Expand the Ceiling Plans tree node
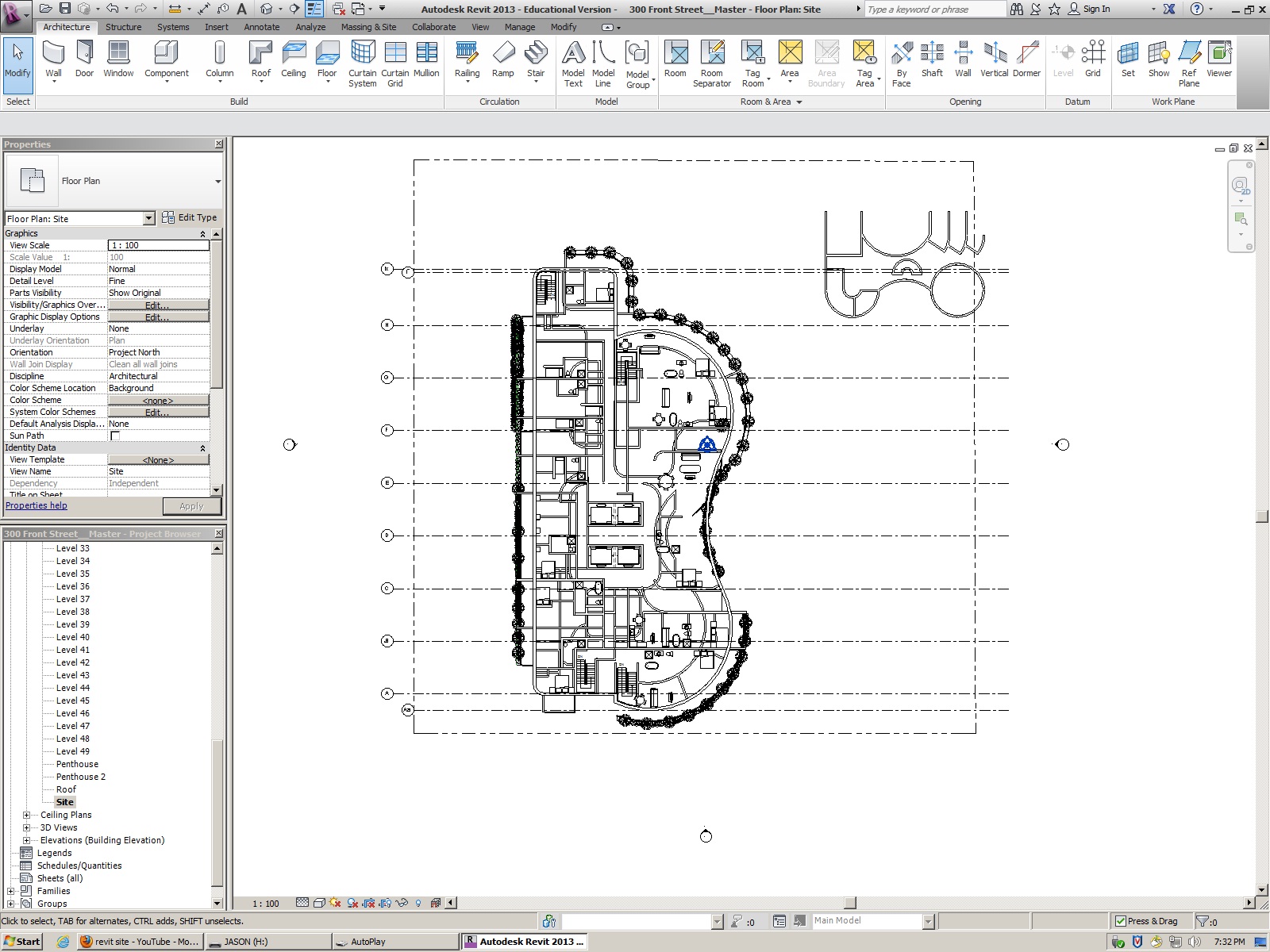Screen dimensions: 1270x952 pos(26,815)
